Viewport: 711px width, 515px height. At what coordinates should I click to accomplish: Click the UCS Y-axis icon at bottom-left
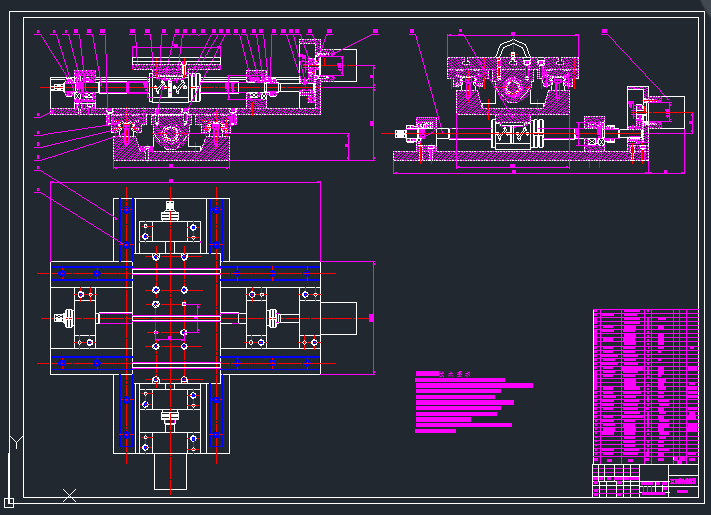15,441
